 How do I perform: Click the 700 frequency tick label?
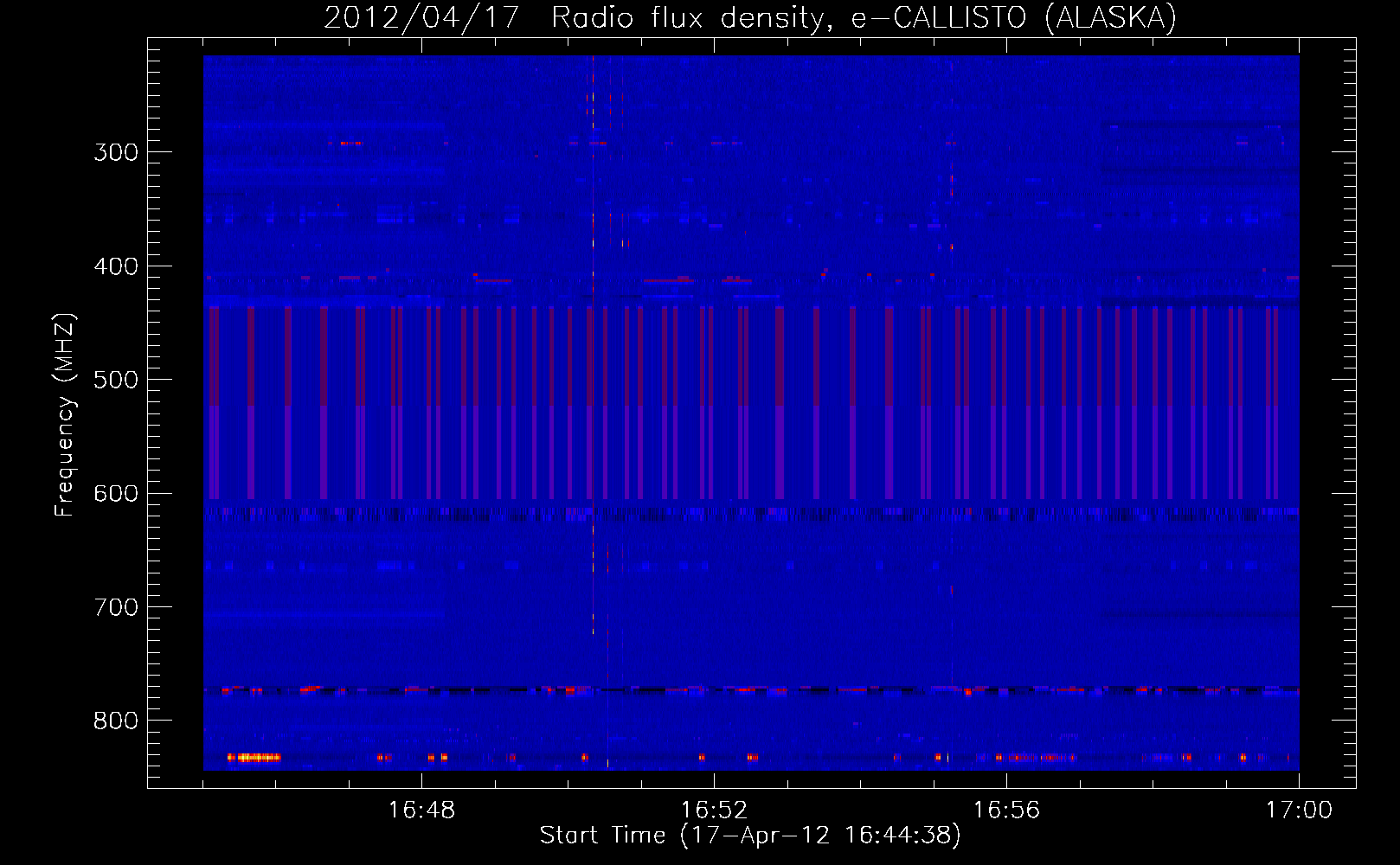[116, 607]
